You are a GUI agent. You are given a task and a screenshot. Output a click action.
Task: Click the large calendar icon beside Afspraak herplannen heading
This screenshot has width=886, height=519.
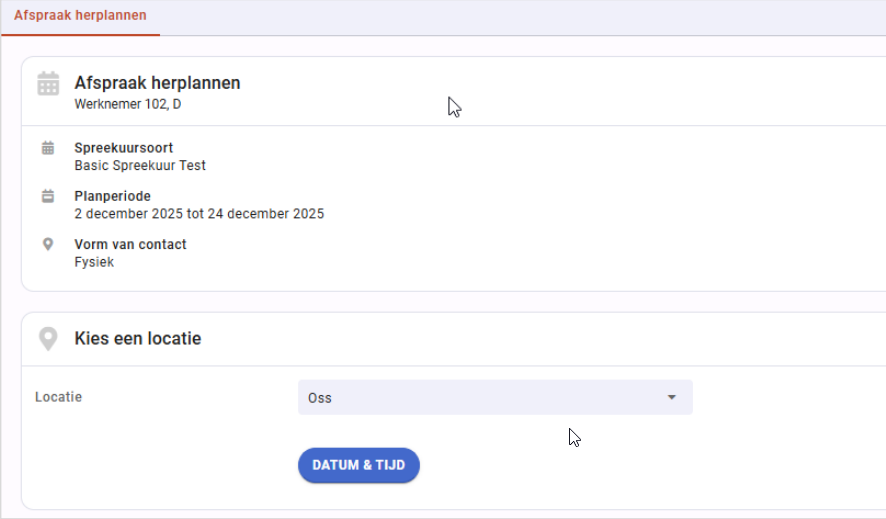(48, 84)
